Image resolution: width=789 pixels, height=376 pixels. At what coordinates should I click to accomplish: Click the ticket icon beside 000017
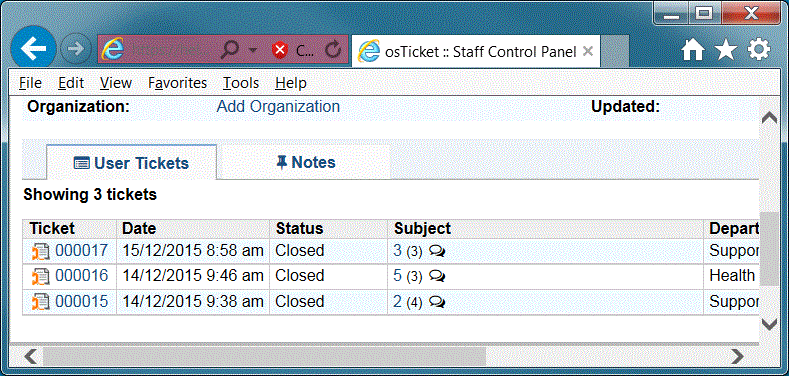click(40, 251)
